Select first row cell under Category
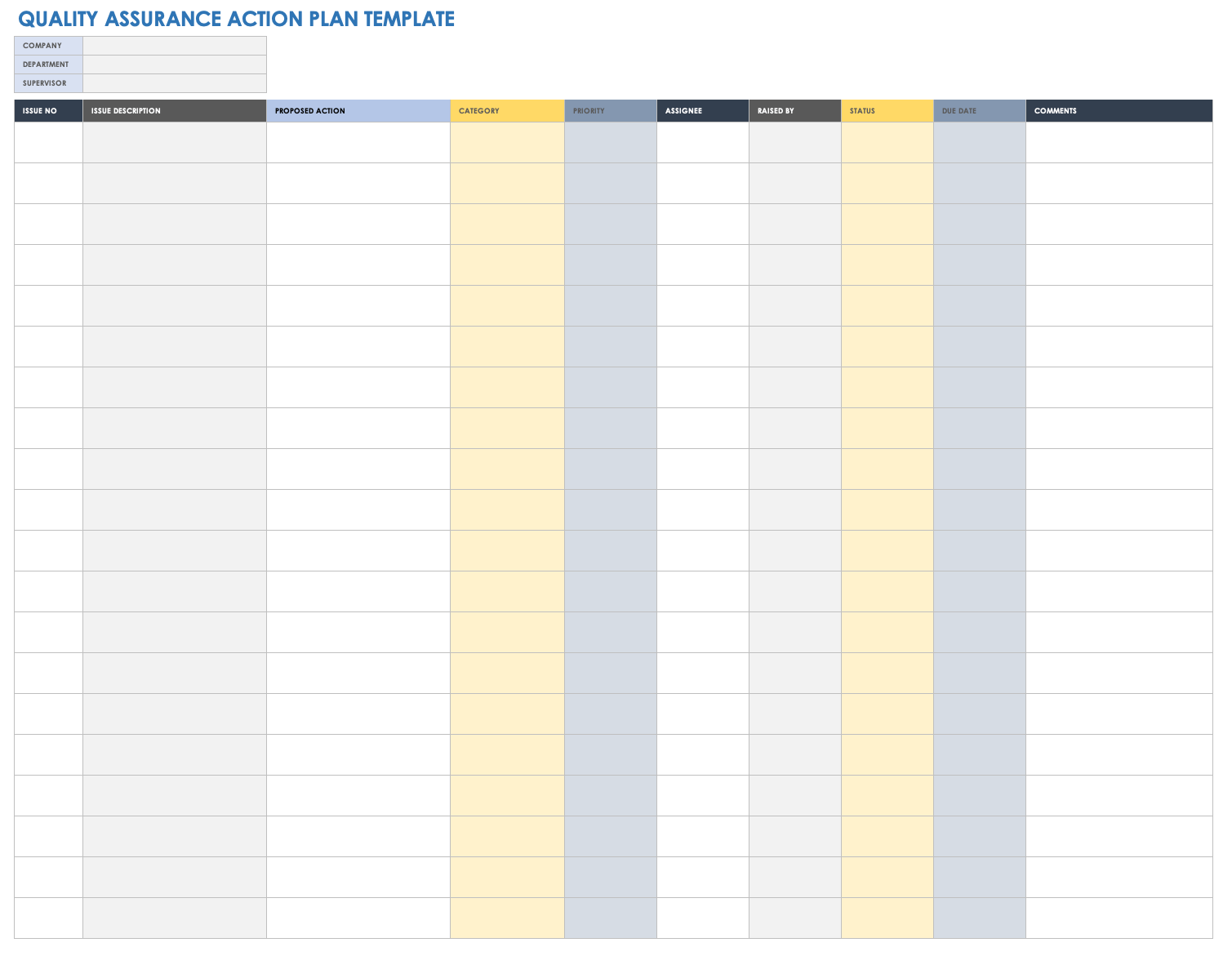The width and height of the screenshot is (1232, 956). point(507,143)
